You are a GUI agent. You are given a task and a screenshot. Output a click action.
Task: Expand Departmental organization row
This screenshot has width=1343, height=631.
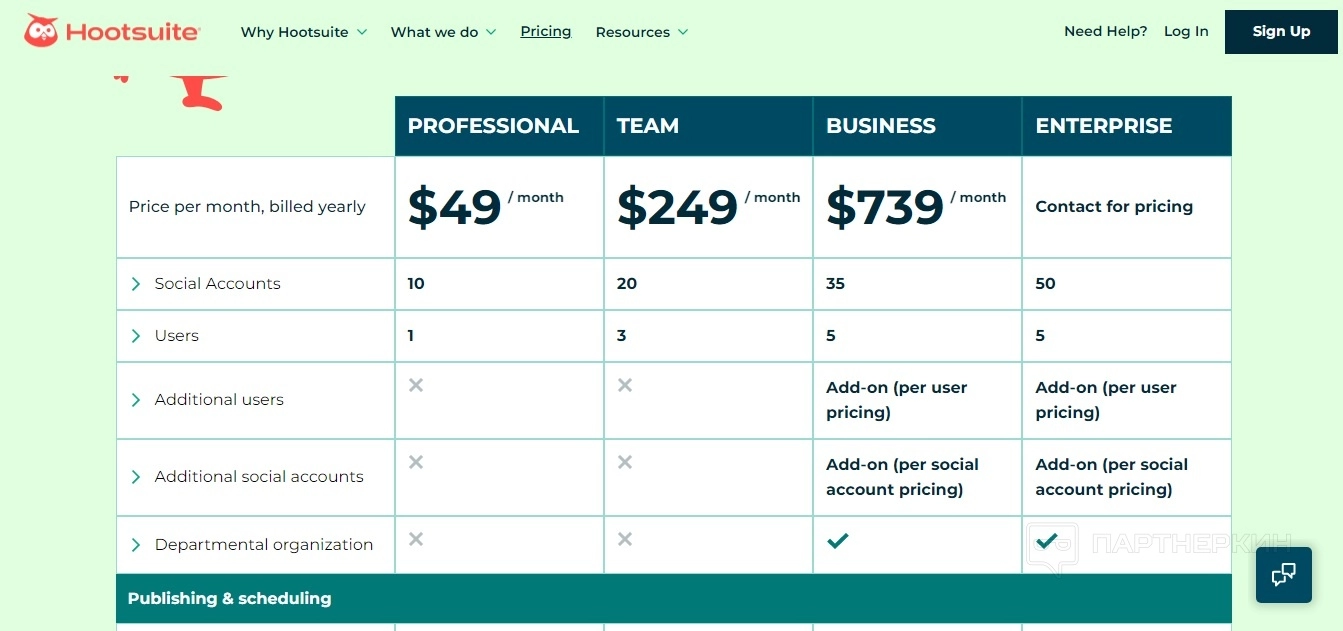136,545
